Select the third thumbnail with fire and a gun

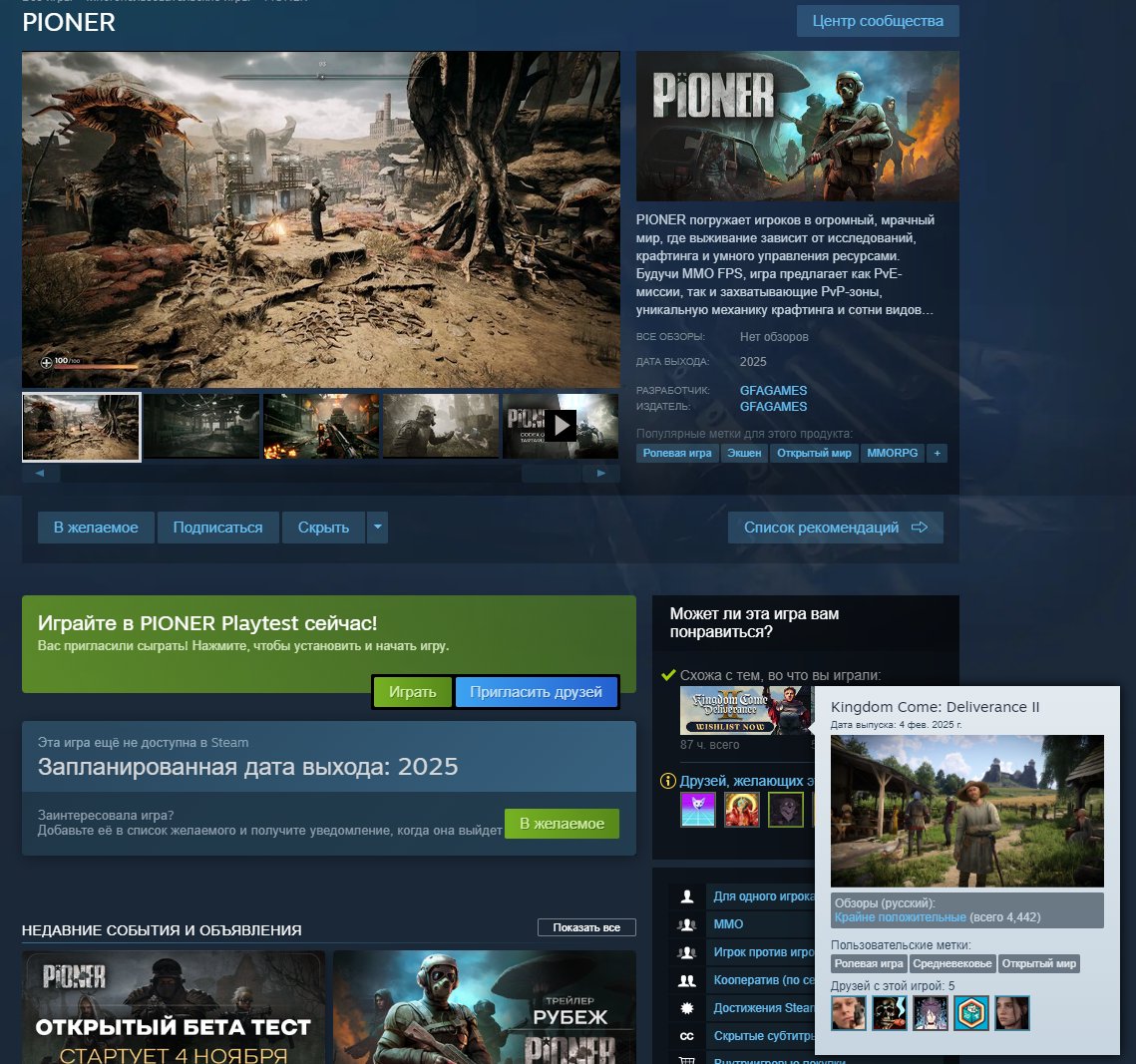point(321,427)
